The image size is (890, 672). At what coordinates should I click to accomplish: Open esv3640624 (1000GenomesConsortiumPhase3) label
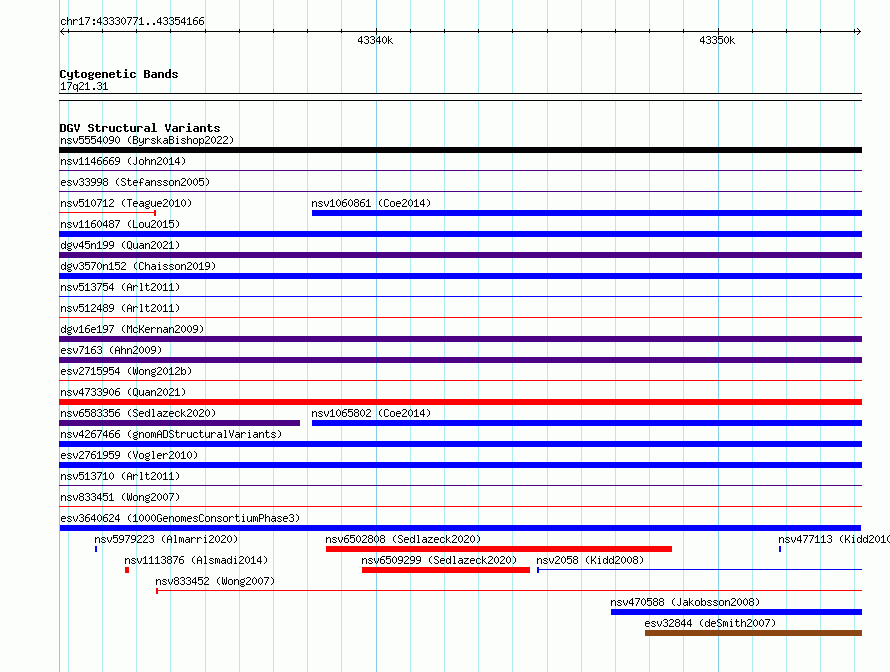[x=180, y=518]
